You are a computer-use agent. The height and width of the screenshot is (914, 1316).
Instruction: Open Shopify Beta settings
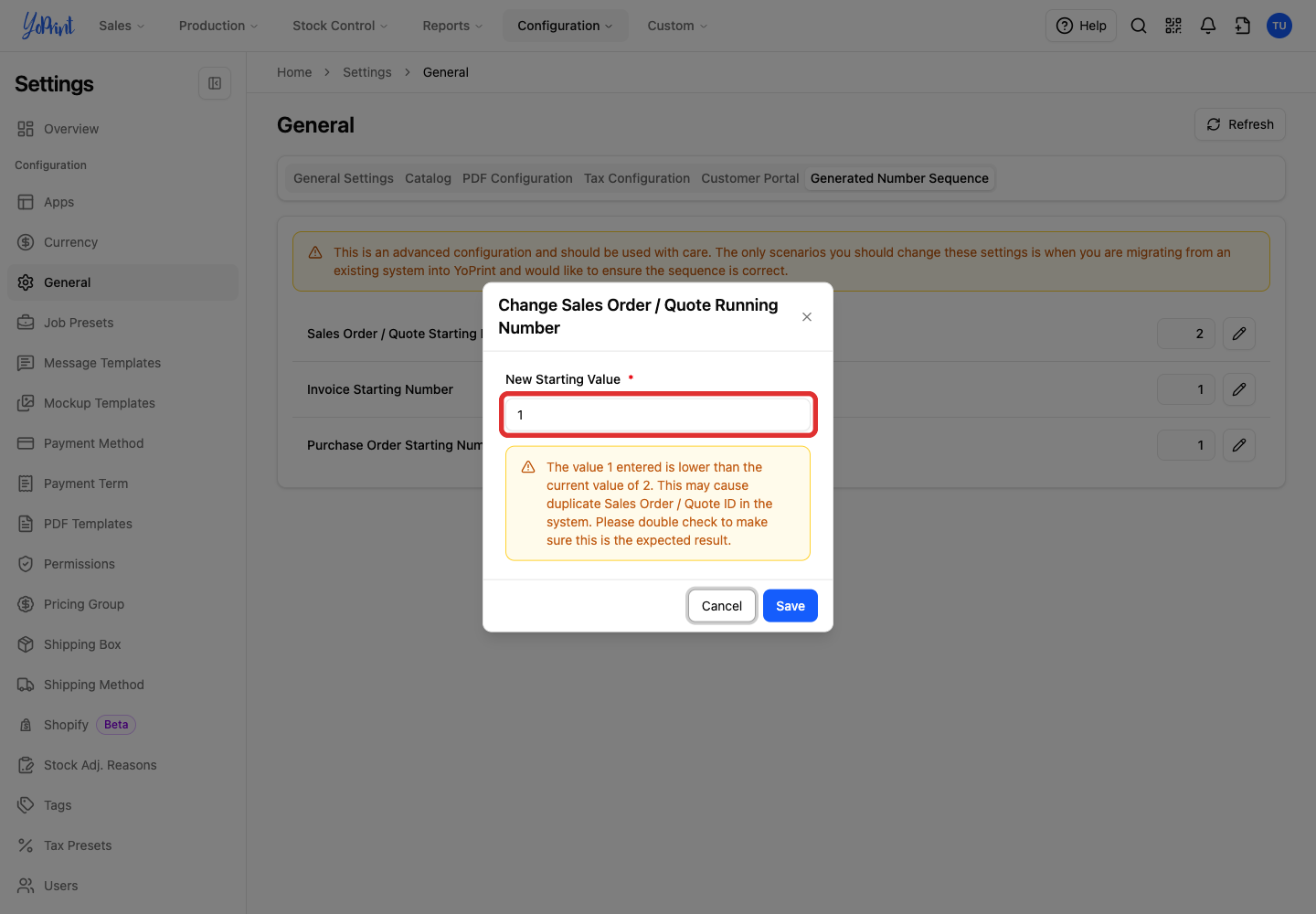pos(122,725)
